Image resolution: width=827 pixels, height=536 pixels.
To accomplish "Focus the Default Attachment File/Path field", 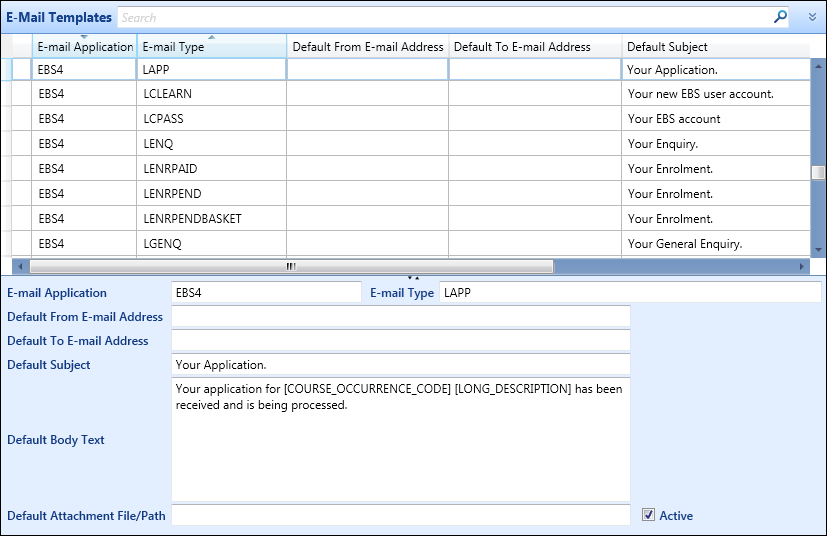I will tap(401, 515).
